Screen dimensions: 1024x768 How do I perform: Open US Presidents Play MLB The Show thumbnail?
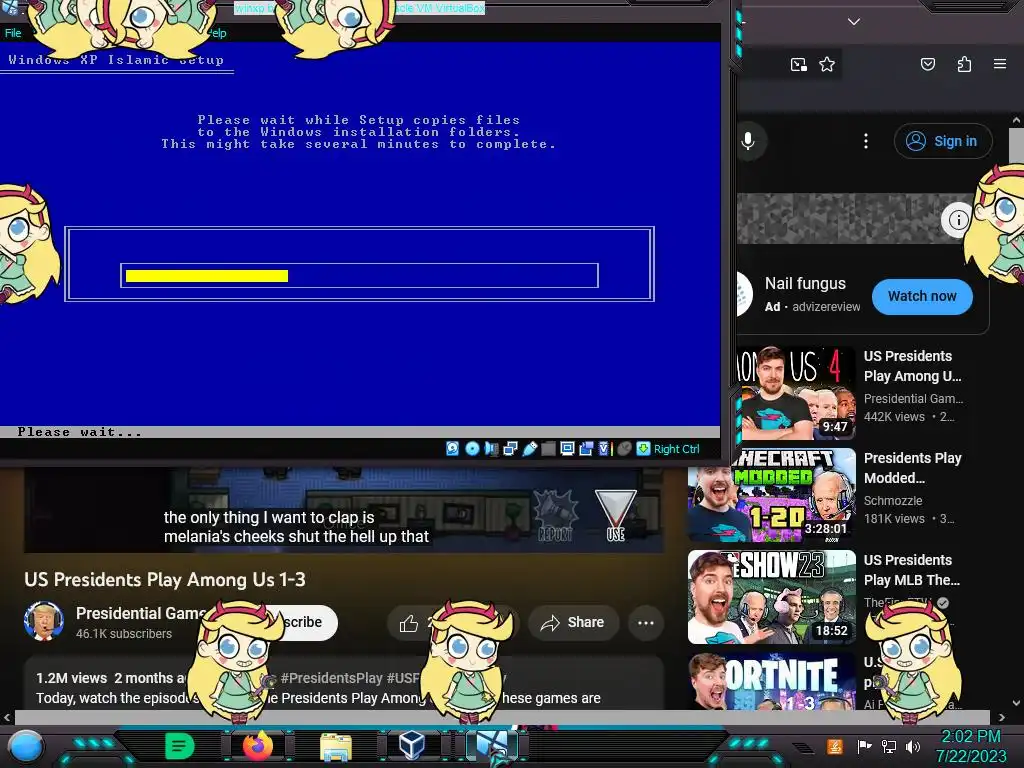pos(772,597)
